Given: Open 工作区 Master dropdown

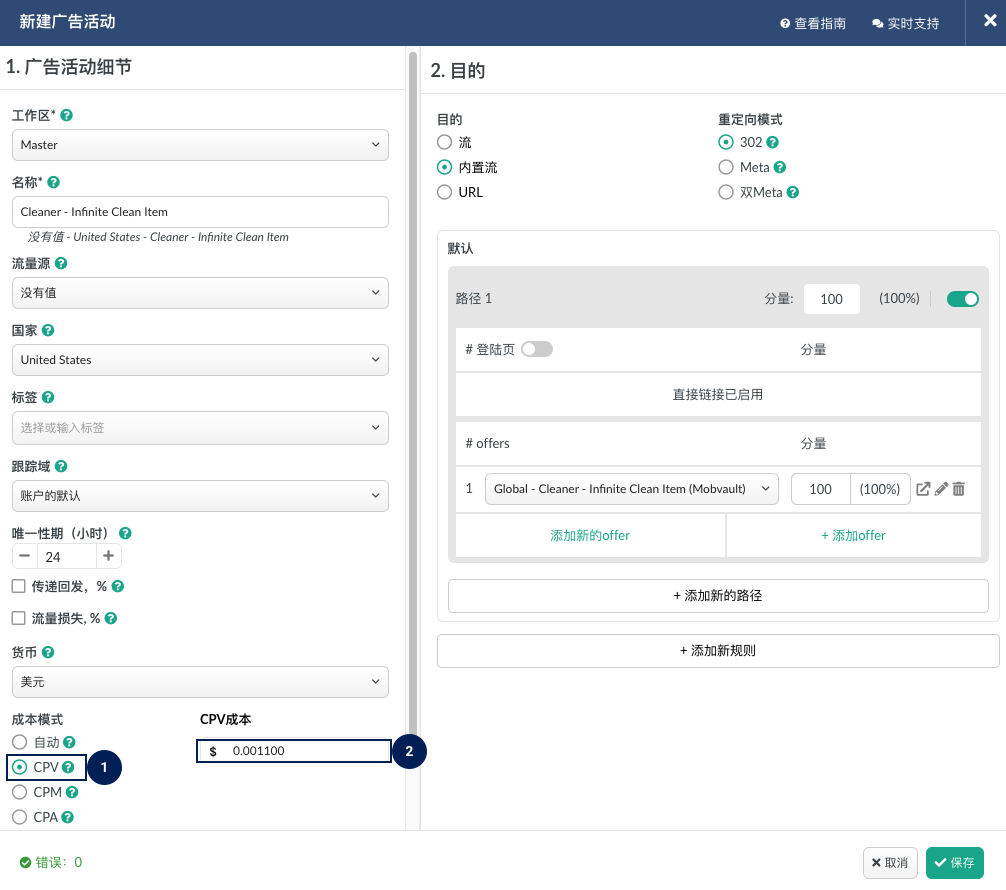Looking at the screenshot, I should [200, 145].
